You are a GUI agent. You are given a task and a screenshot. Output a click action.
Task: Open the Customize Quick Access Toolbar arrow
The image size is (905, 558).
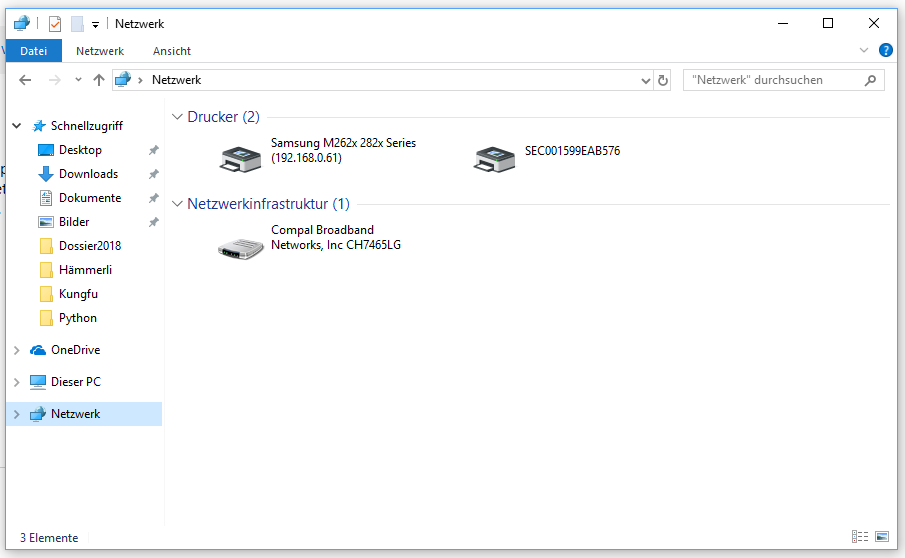(x=95, y=24)
